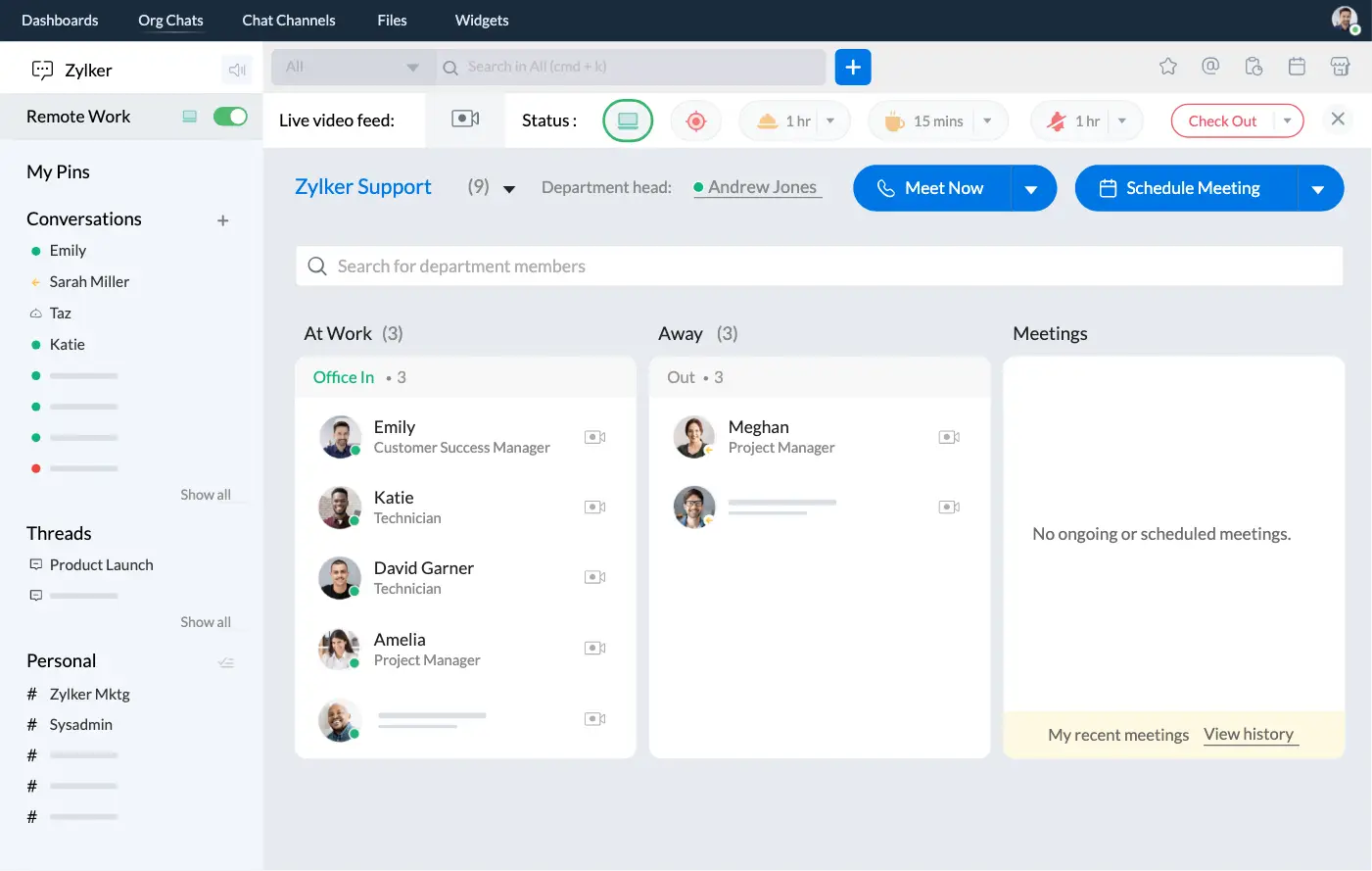
Task: Click the Check Out button
Action: click(1222, 121)
